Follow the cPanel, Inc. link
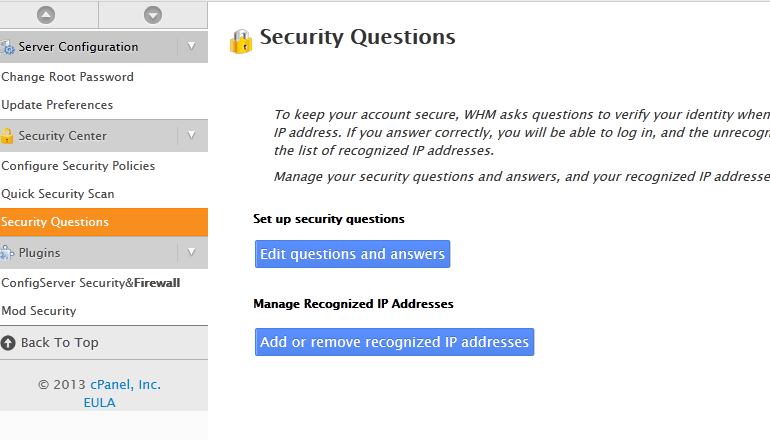770x440 pixels. [125, 385]
